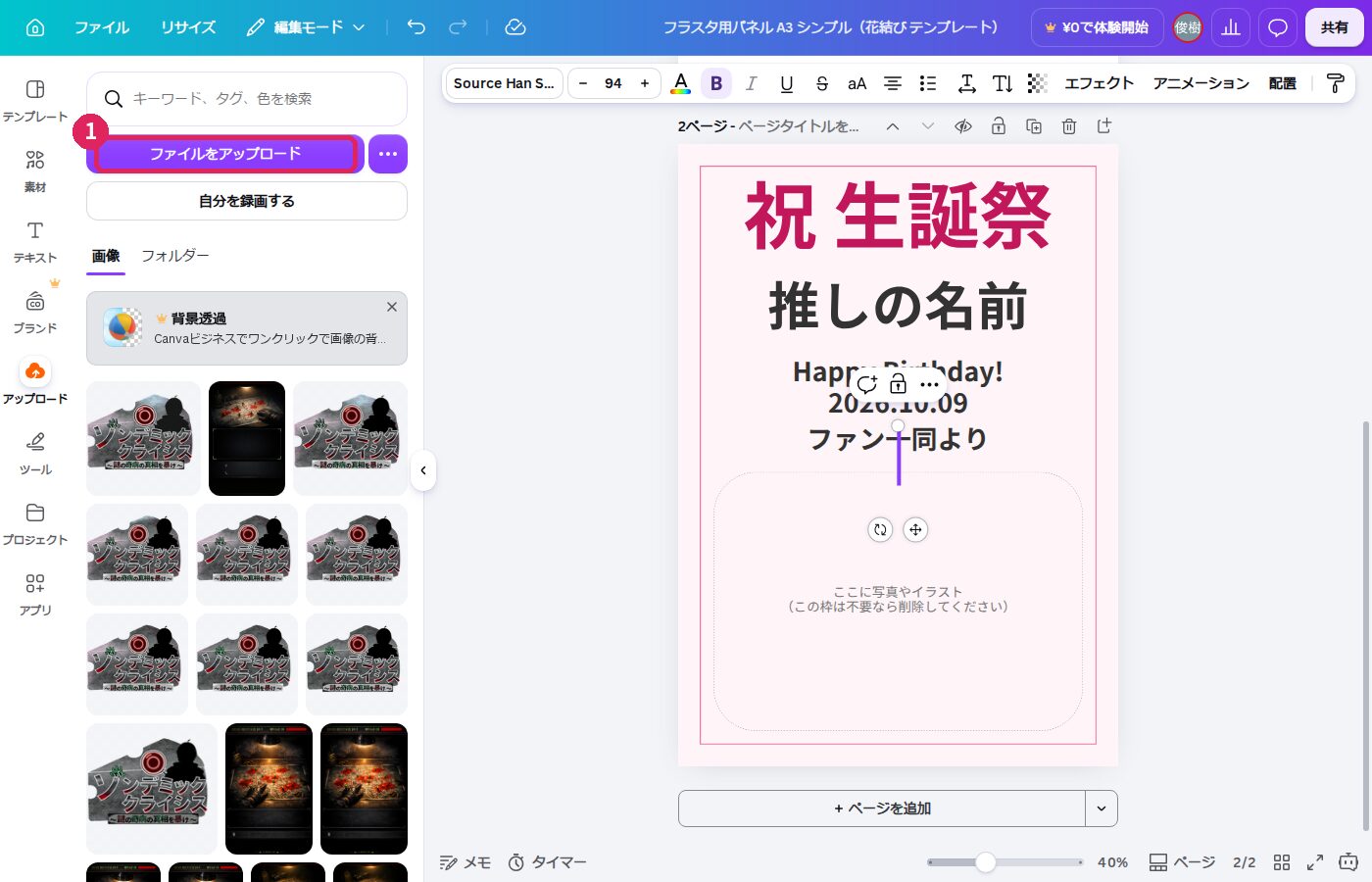Go to Canva home icon

coord(35,27)
